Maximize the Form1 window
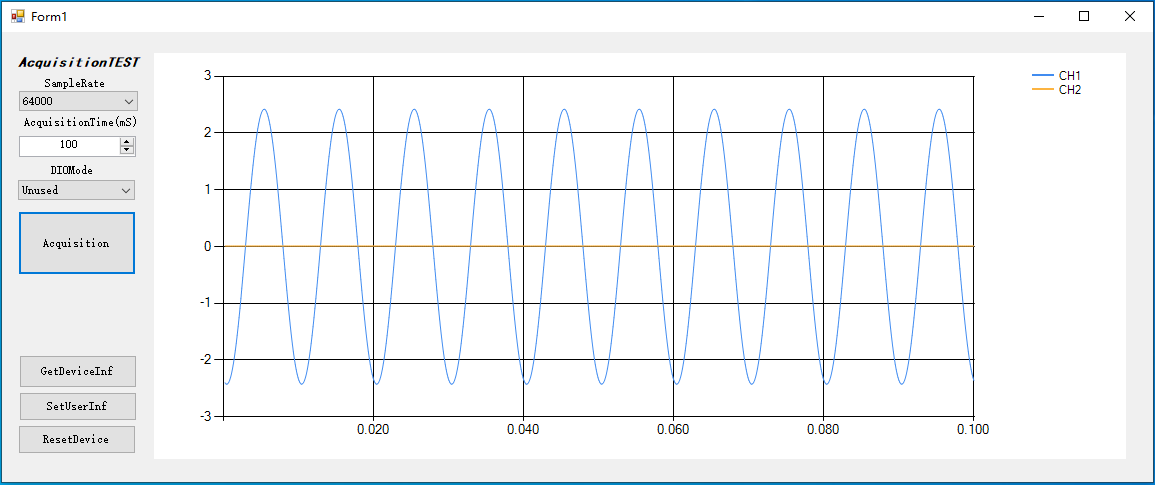Image resolution: width=1155 pixels, height=485 pixels. click(1084, 16)
